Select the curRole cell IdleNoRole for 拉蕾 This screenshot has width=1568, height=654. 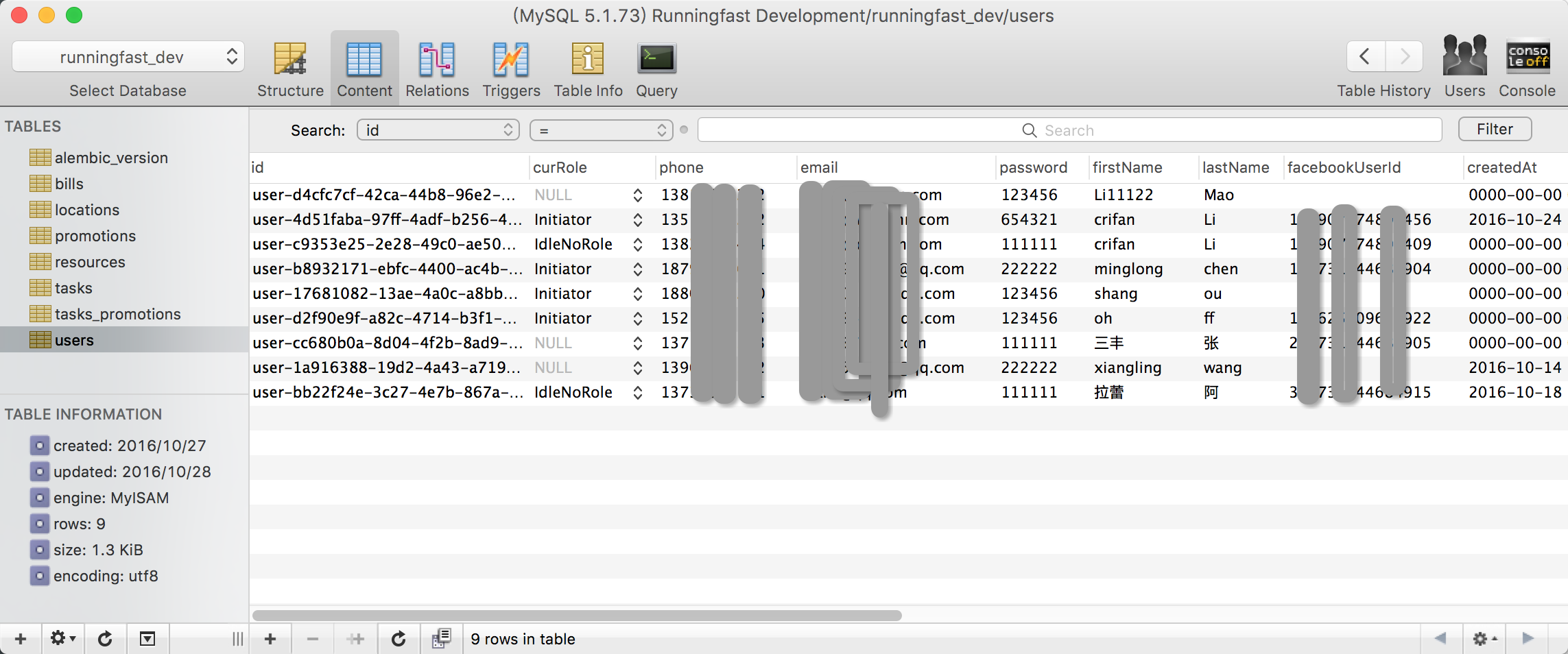(x=573, y=392)
